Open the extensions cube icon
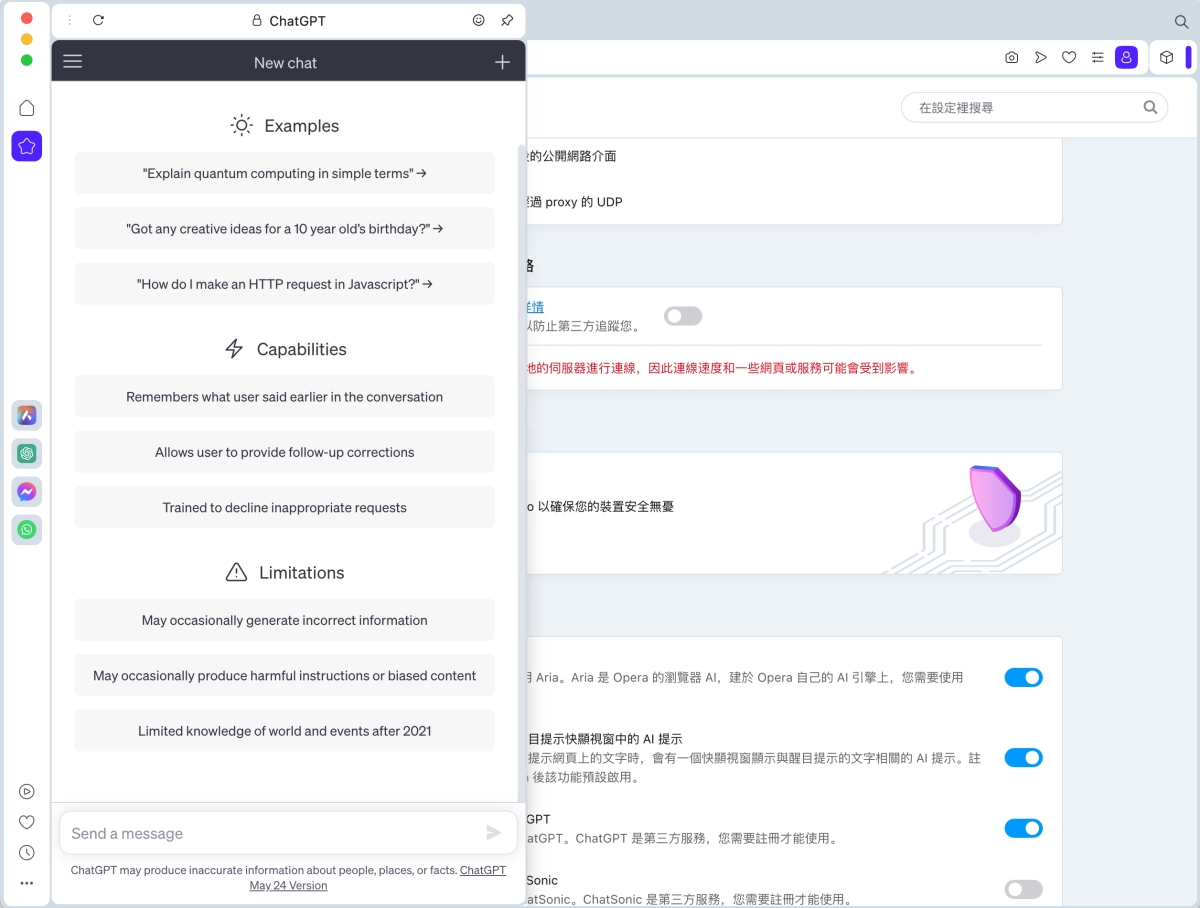The height and width of the screenshot is (908, 1200). click(x=1166, y=58)
